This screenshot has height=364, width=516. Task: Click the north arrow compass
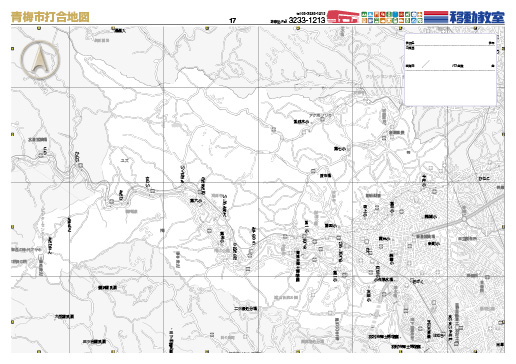40,60
